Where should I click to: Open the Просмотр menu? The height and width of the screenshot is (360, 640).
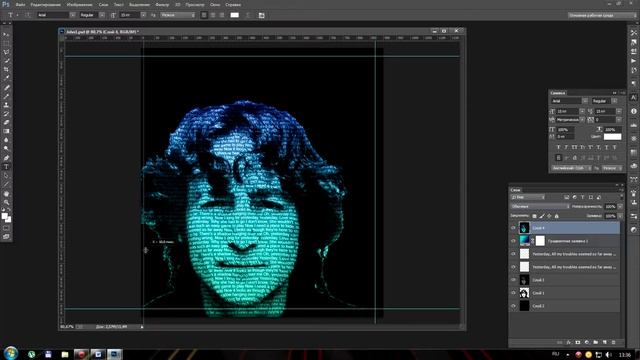coord(195,4)
